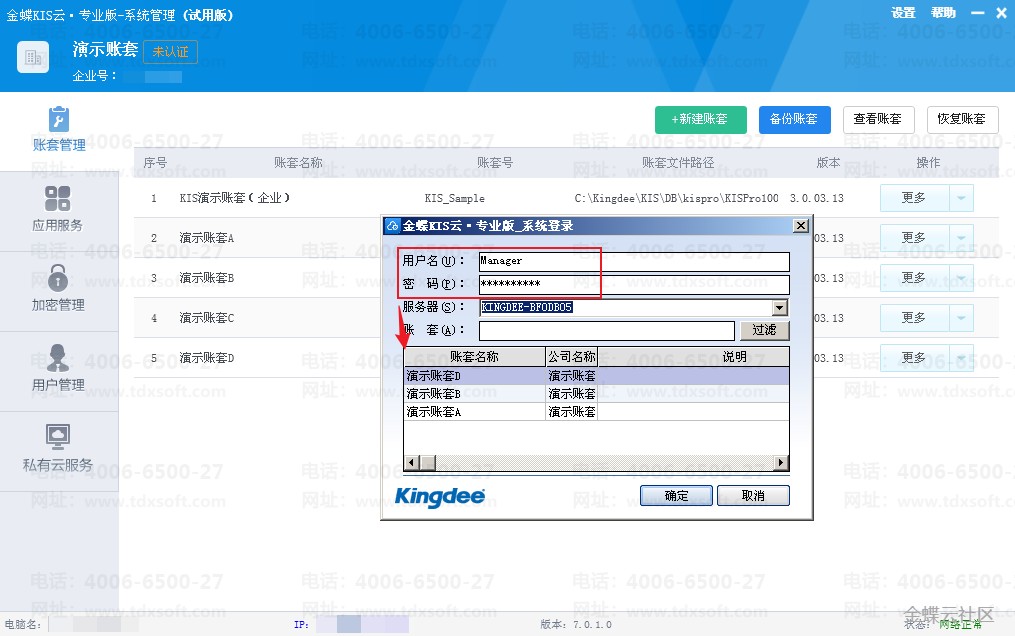Click the 公司名称 column header in dialog
Viewport: 1015px width, 636px height.
tap(572, 357)
